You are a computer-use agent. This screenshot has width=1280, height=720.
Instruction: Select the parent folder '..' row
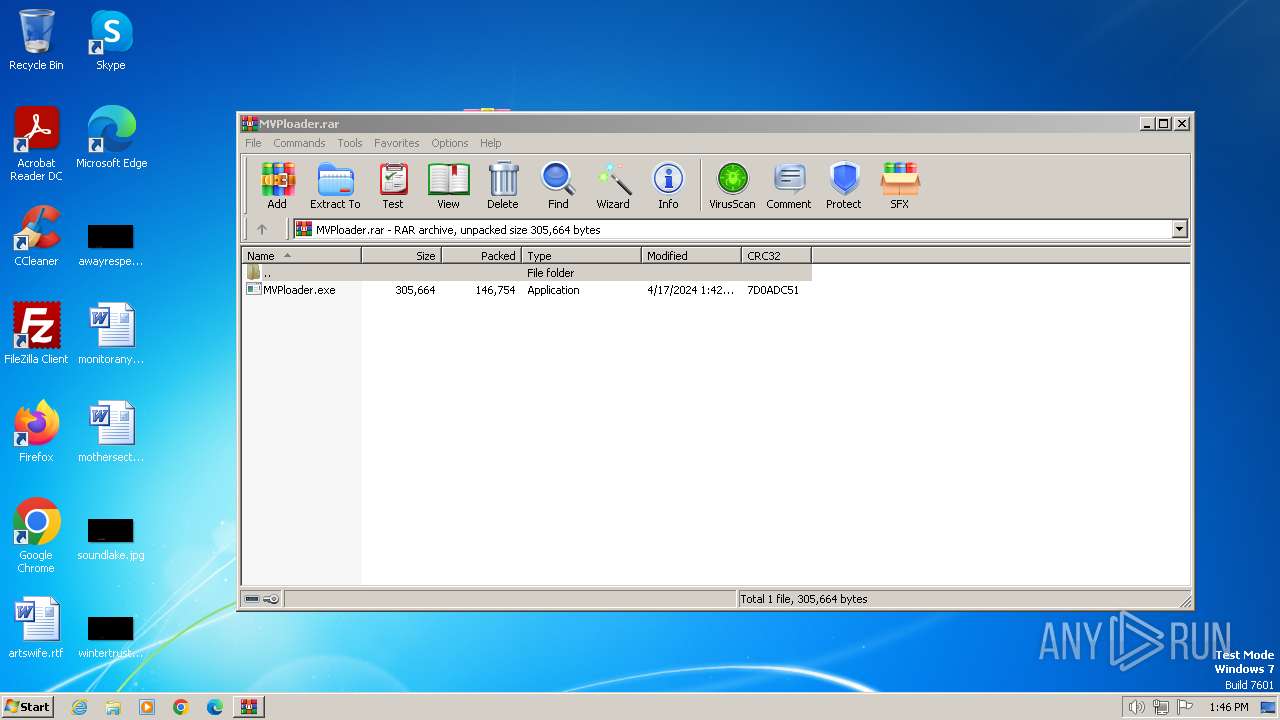coord(526,273)
